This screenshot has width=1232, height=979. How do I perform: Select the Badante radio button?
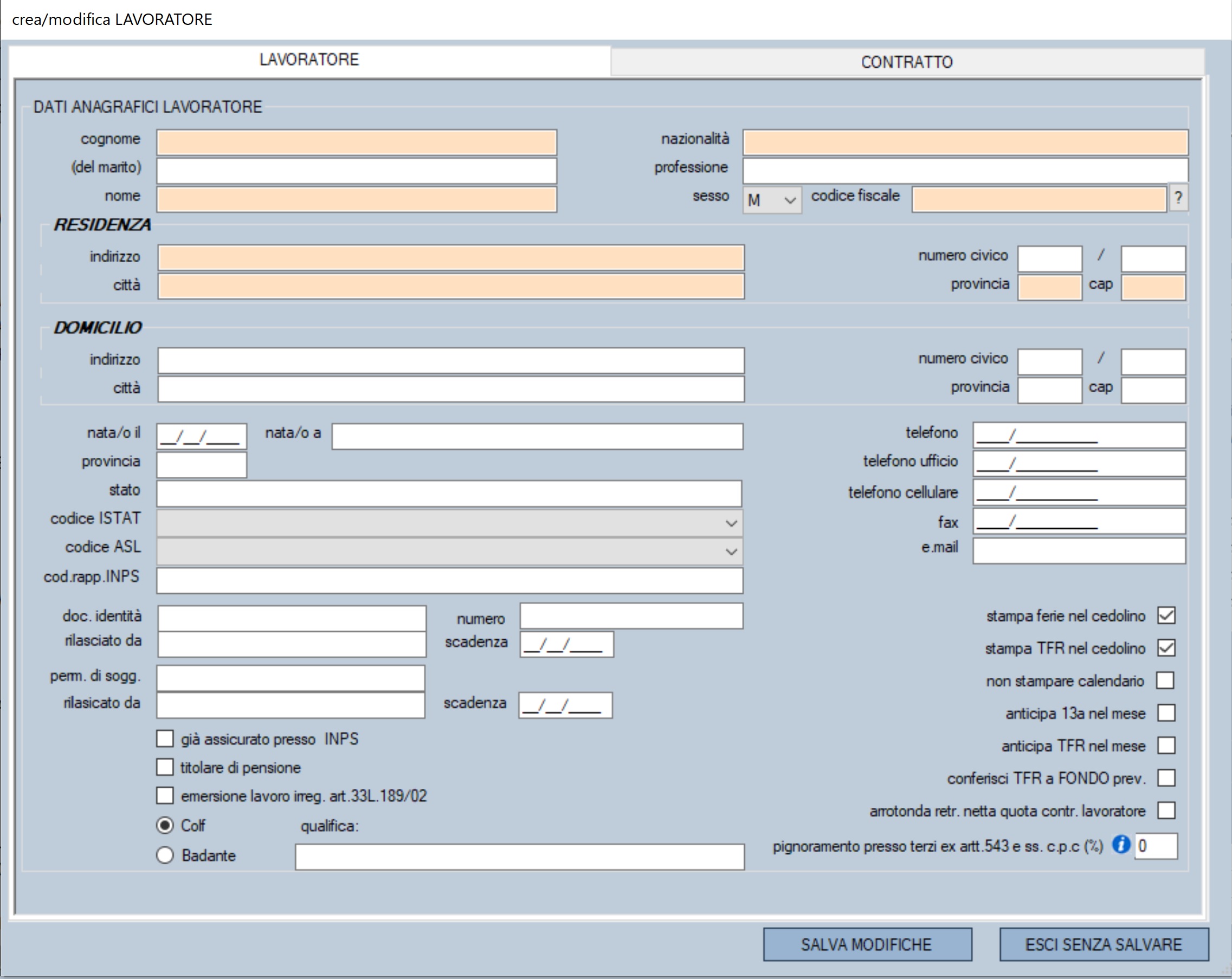click(x=165, y=855)
